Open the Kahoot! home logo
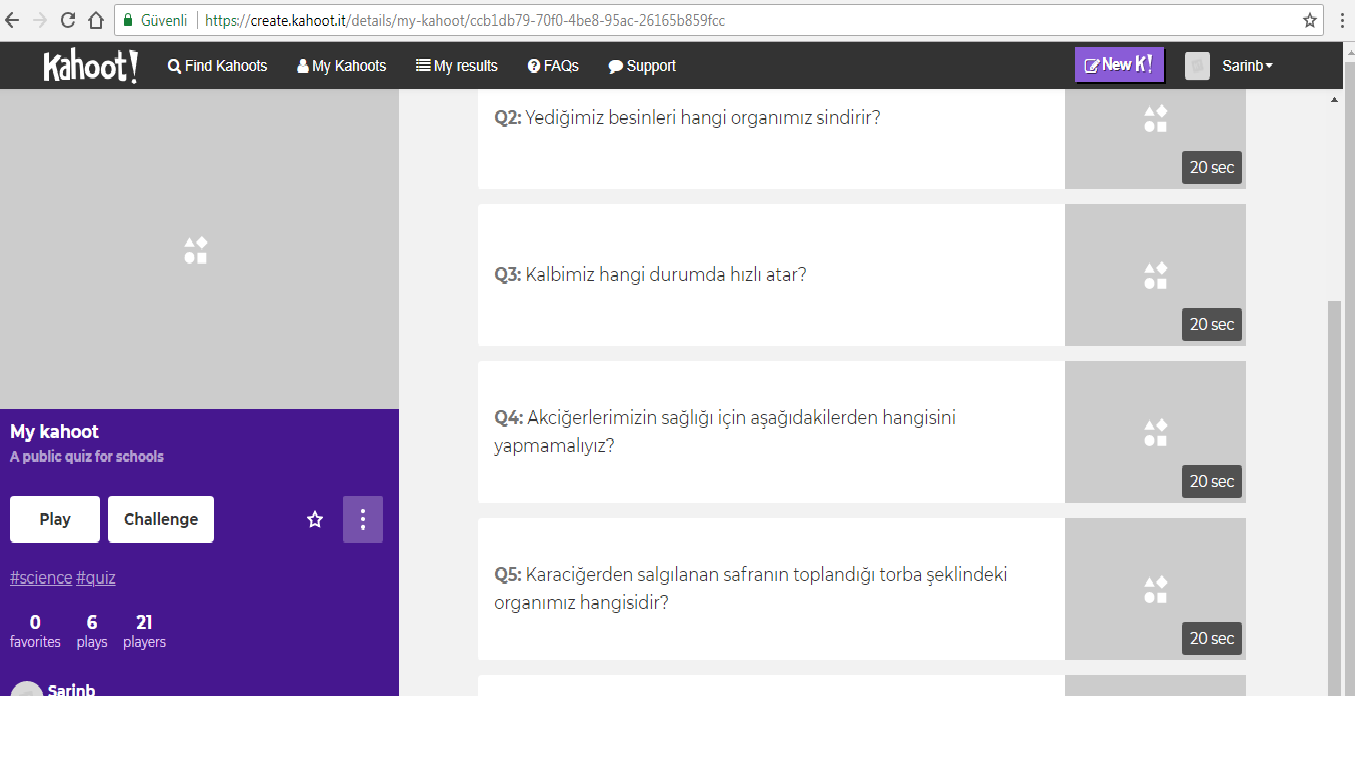 [89, 65]
